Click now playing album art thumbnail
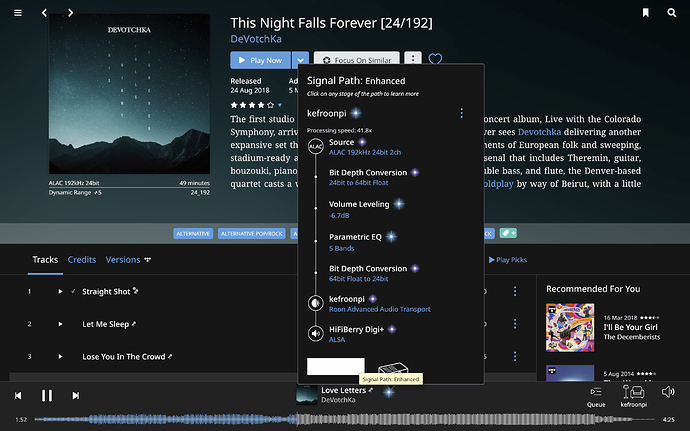Viewport: 690px width, 431px height. point(306,395)
